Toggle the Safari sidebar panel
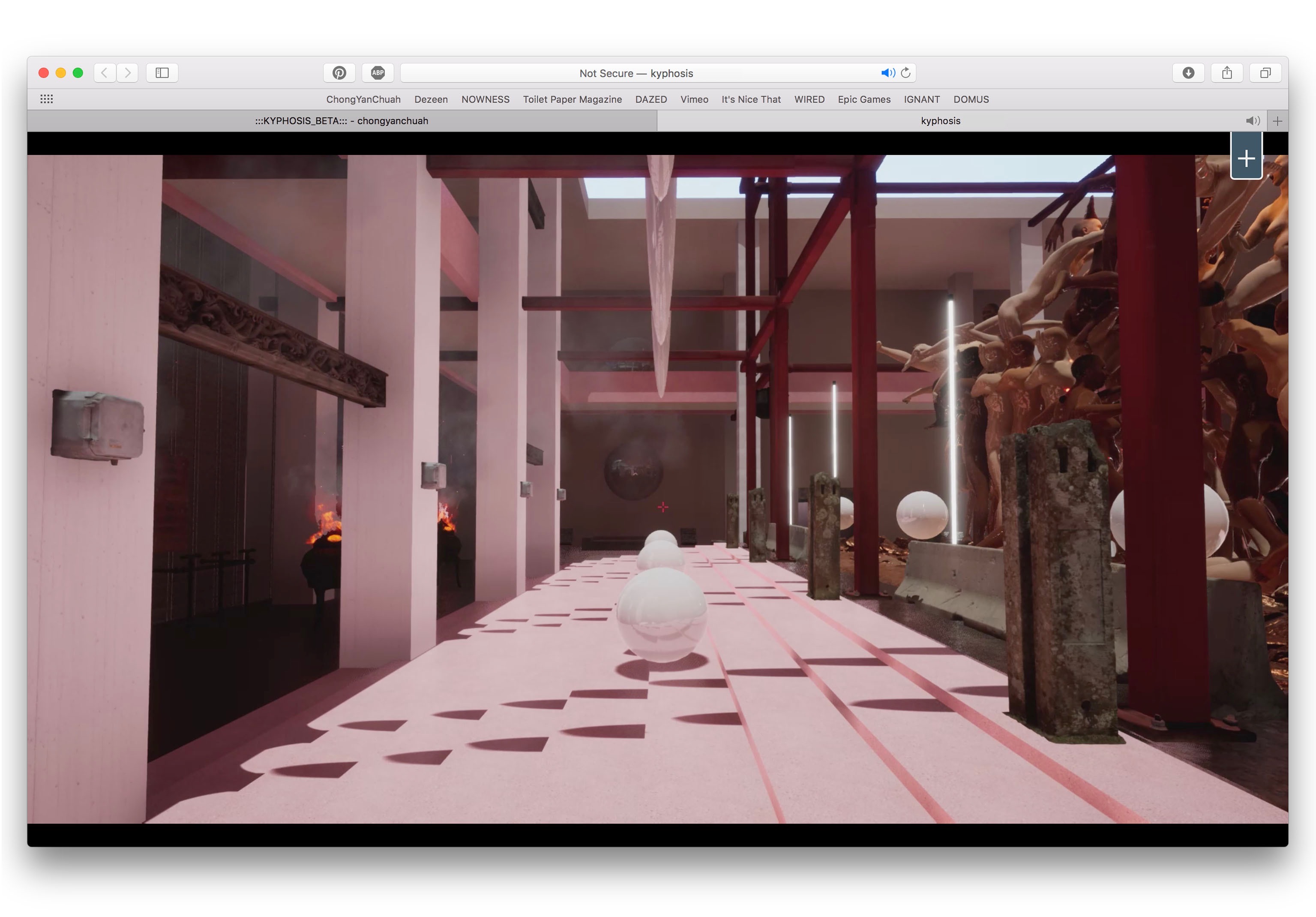The width and height of the screenshot is (1316, 917). tap(162, 73)
